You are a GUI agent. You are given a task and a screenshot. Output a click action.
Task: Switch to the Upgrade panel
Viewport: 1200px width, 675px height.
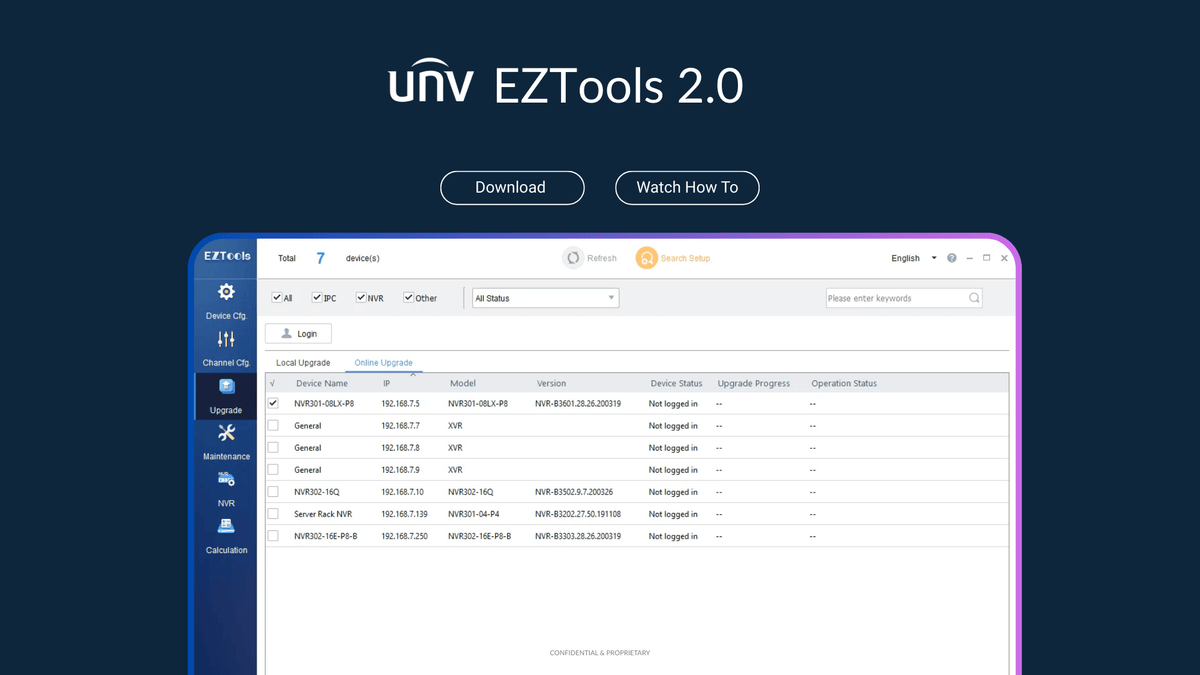point(226,395)
